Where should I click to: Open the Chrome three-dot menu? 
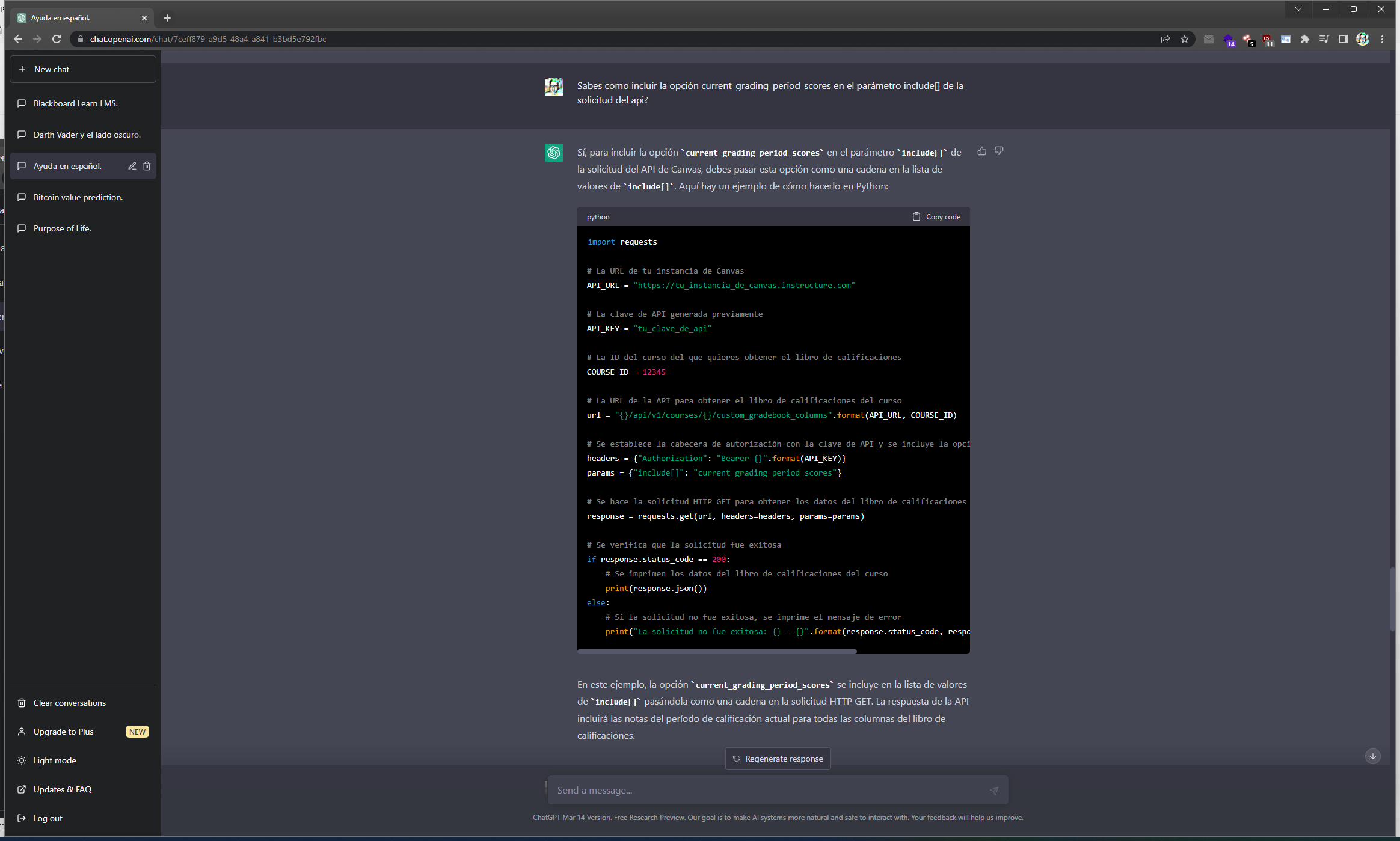[x=1382, y=39]
